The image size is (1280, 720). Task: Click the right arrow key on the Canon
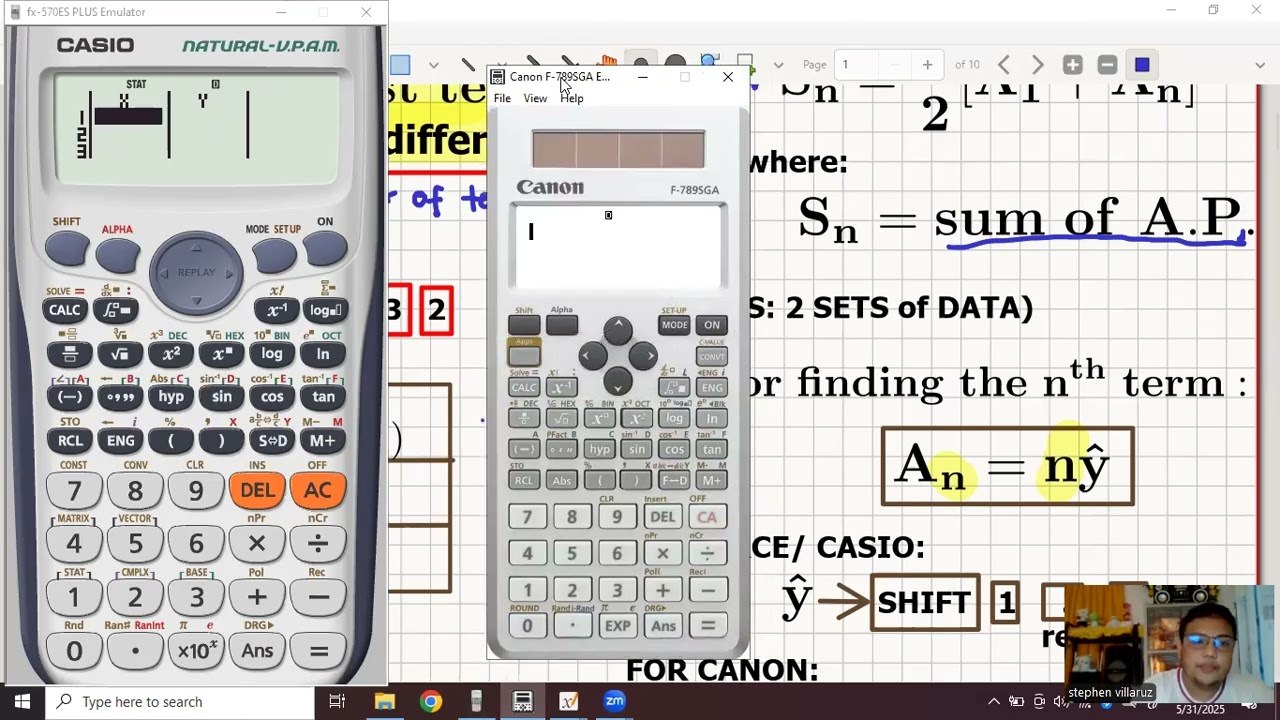645,355
